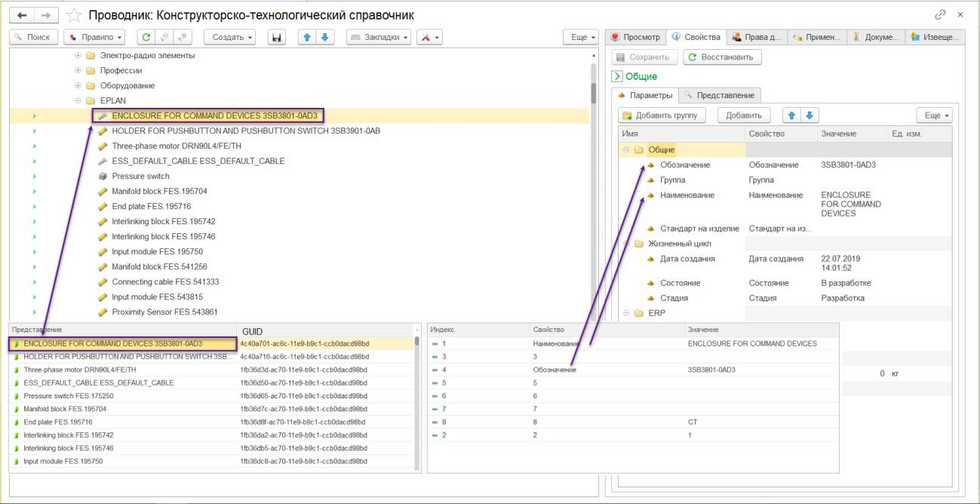This screenshot has width=980, height=504.
Task: Open the tools dropdown with wrench icon
Action: (x=430, y=37)
